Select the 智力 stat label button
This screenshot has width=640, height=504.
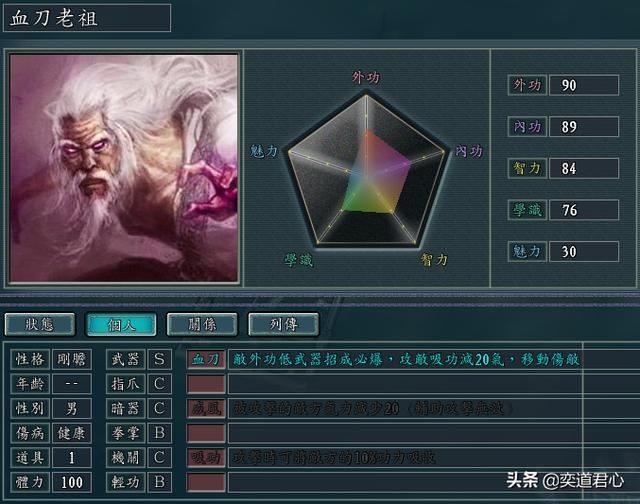(x=527, y=168)
